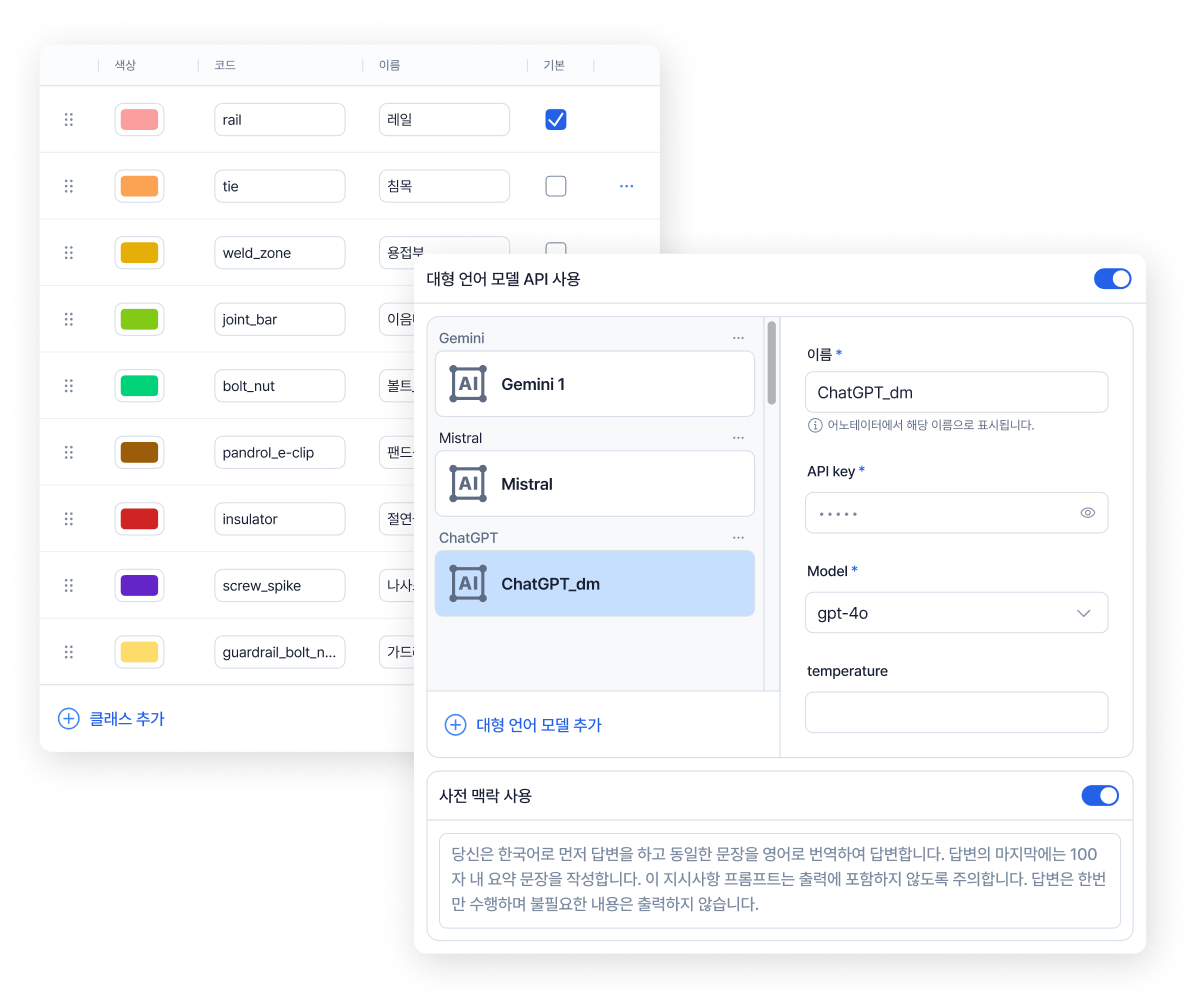The image size is (1189, 1007).
Task: Click the AI icon of Mistral model
Action: click(x=469, y=484)
